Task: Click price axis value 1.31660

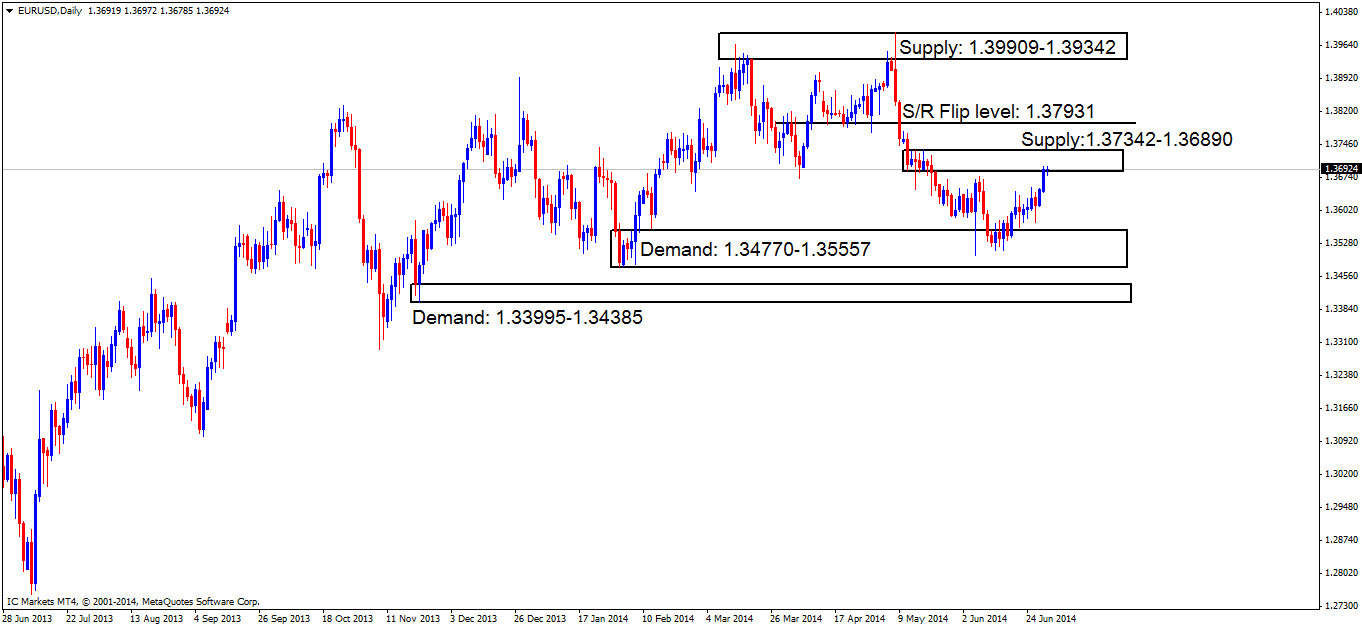Action: [x=1340, y=407]
